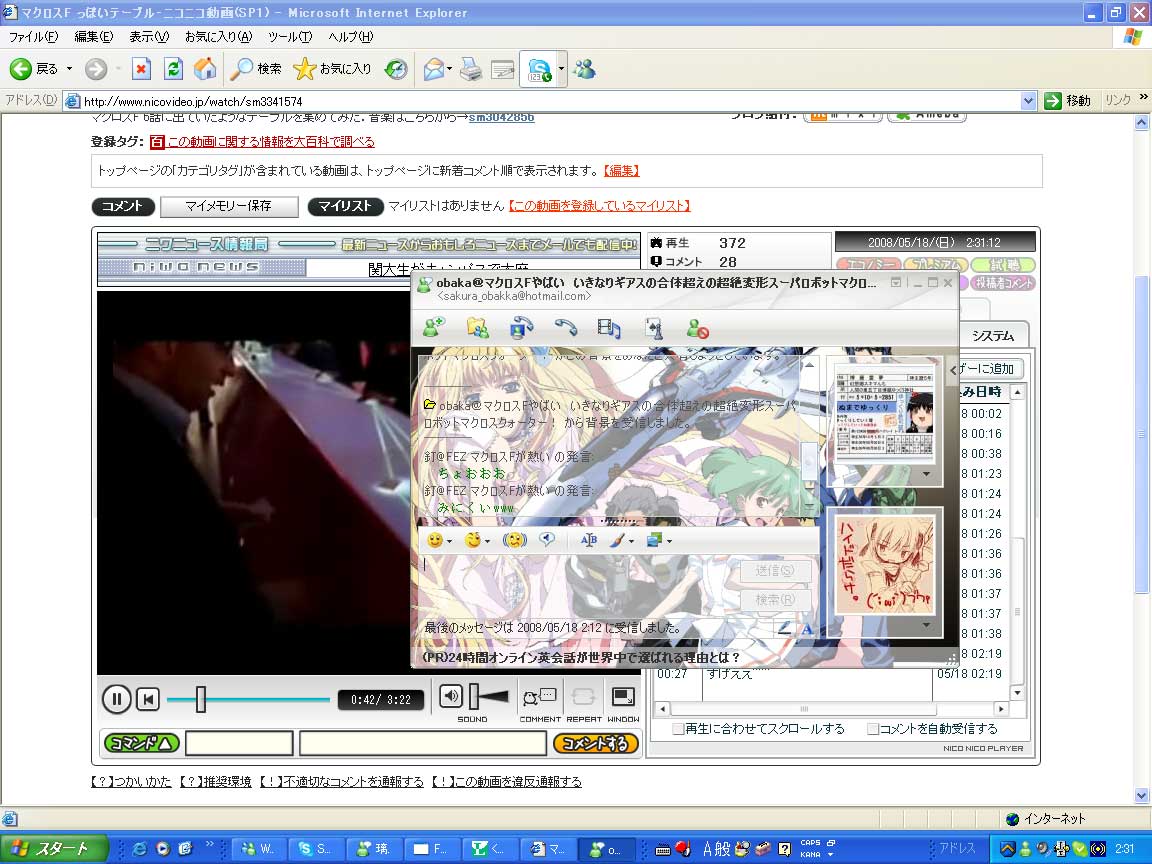The image size is (1152, 864).
Task: Click コメントする submit button
Action: [x=595, y=744]
